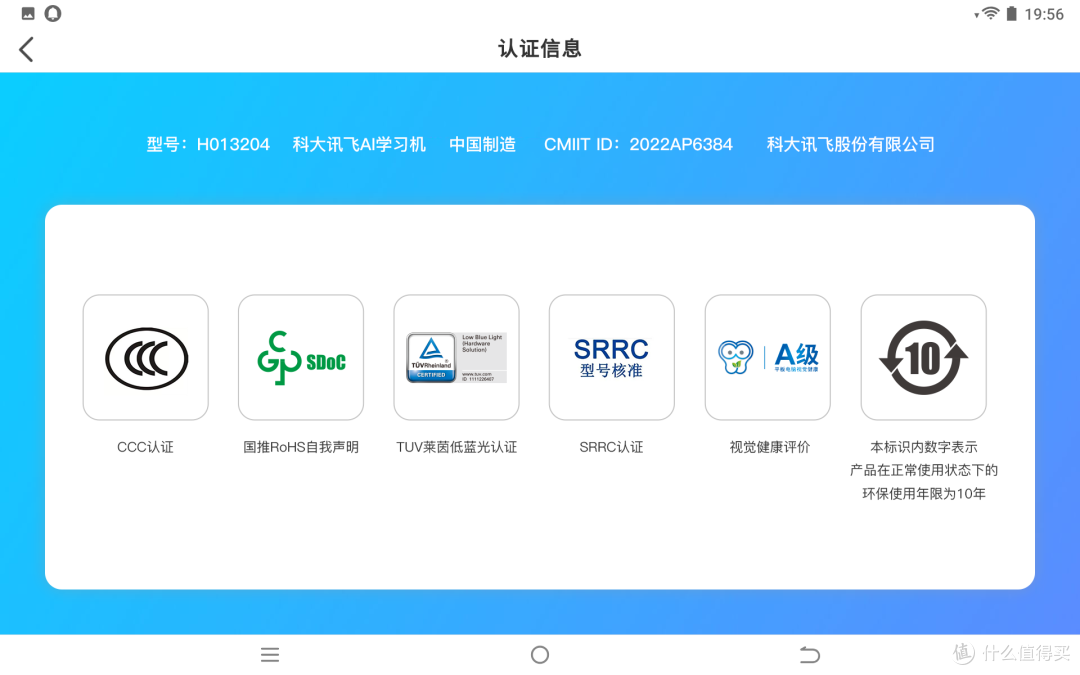Tap the image notification icon in status bar
This screenshot has width=1080, height=675.
[28, 14]
